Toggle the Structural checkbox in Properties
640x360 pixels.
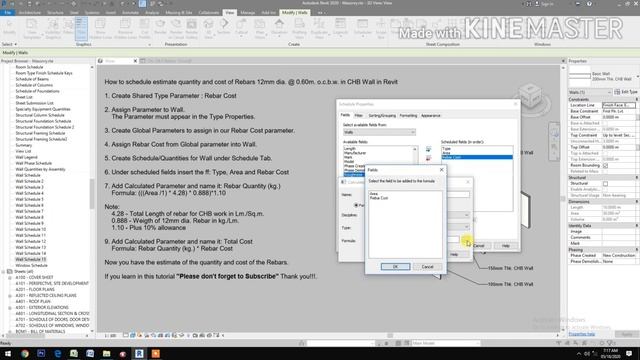605,184
